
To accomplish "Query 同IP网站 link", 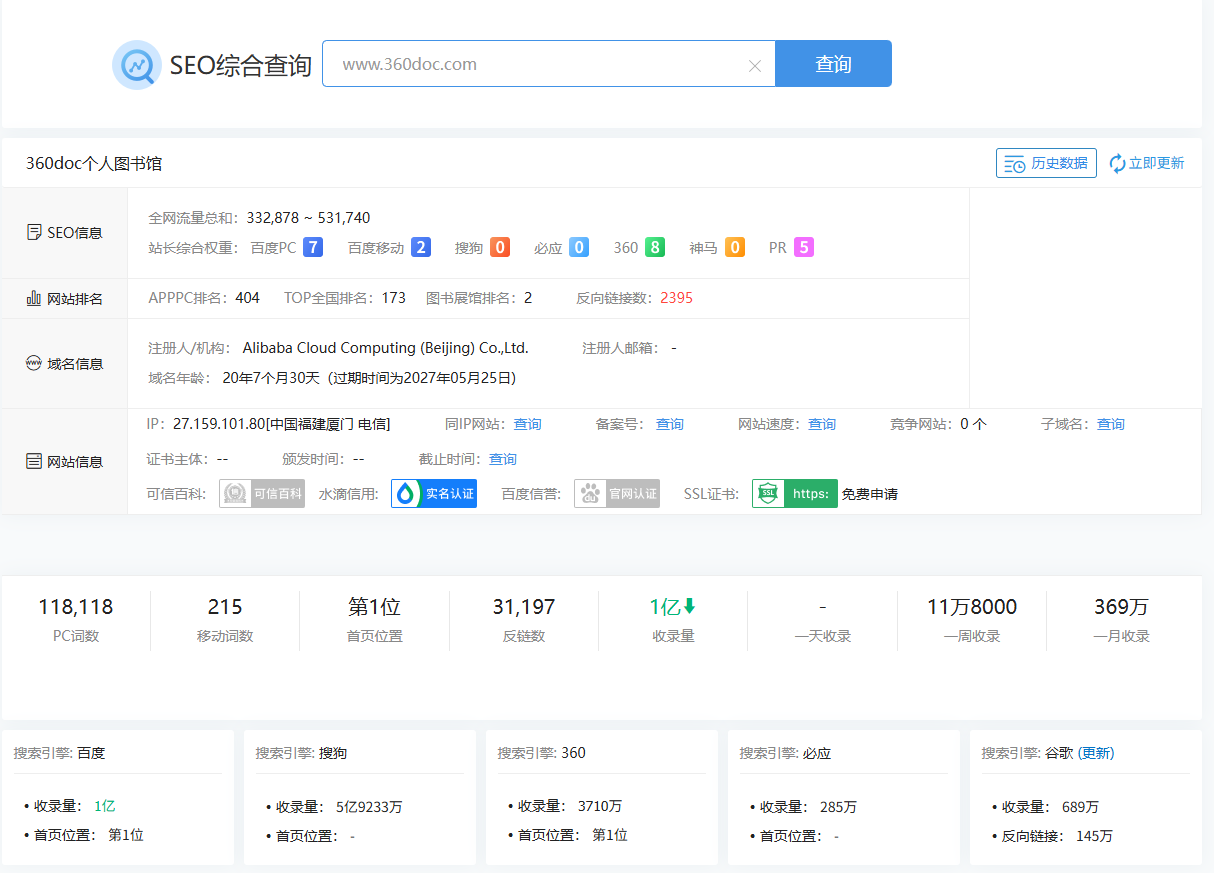I will click(527, 424).
